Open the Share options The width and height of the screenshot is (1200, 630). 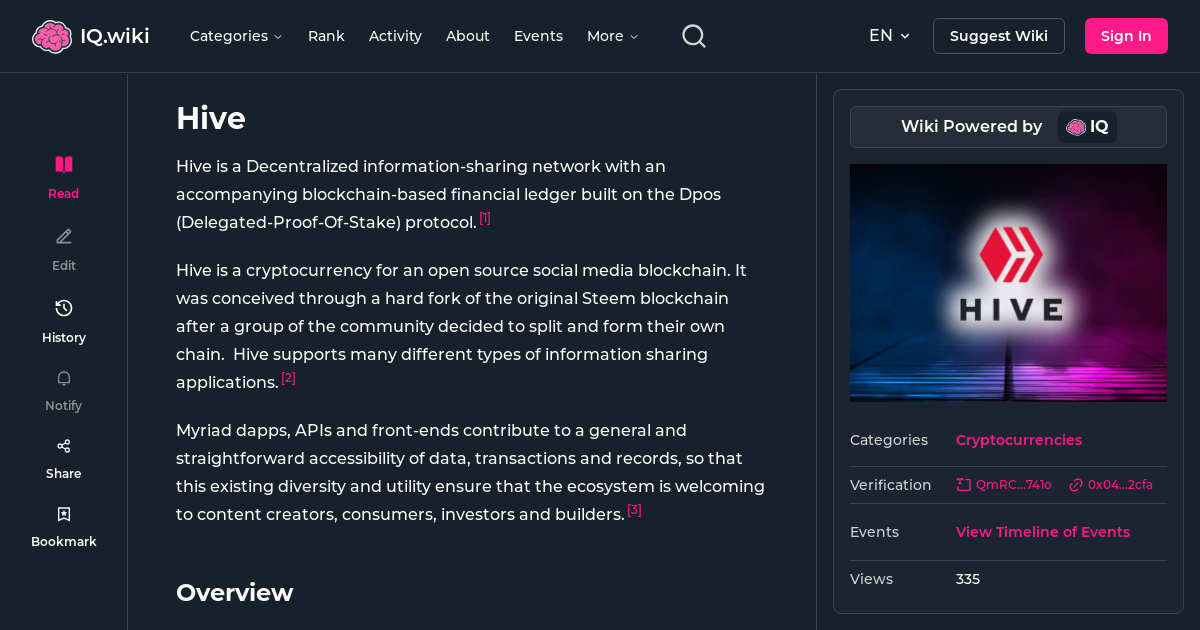point(63,445)
